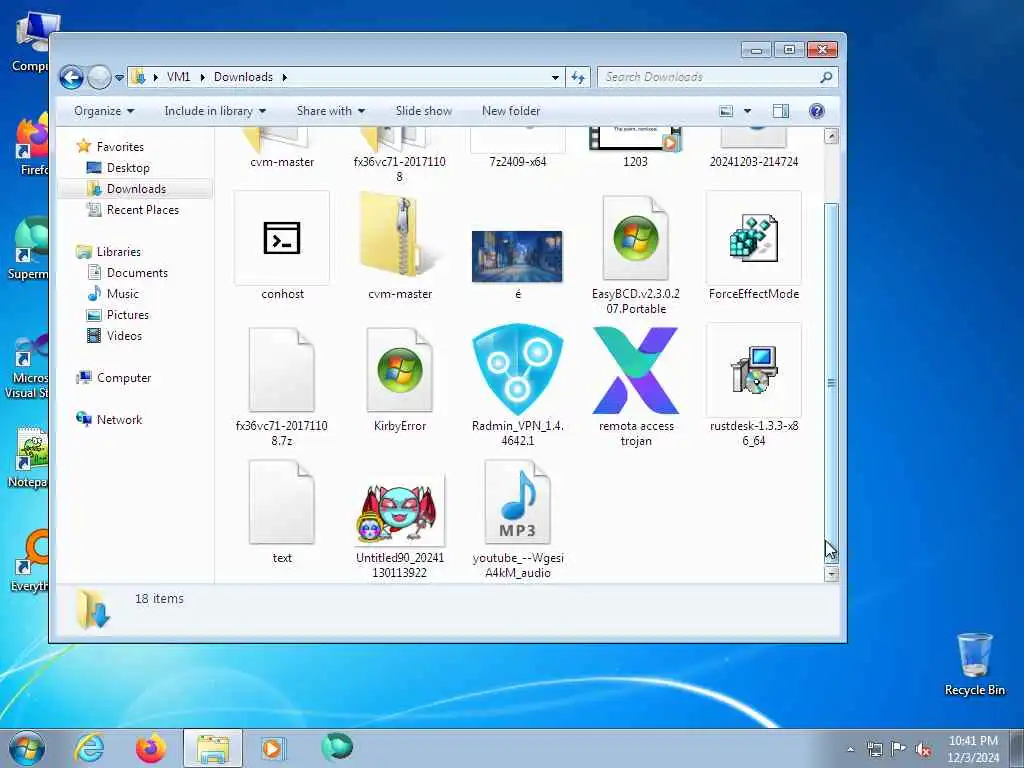
Task: Open the Share with menu
Action: coord(330,111)
